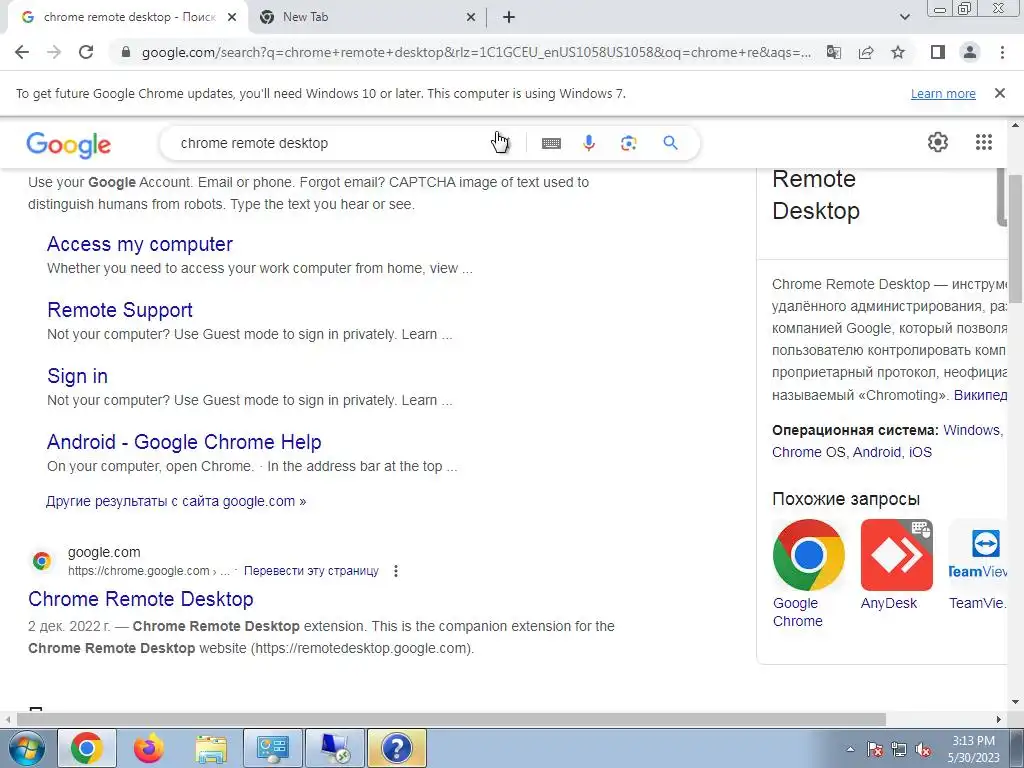The image size is (1024, 768).
Task: Search by image with Google Lens
Action: [x=628, y=143]
